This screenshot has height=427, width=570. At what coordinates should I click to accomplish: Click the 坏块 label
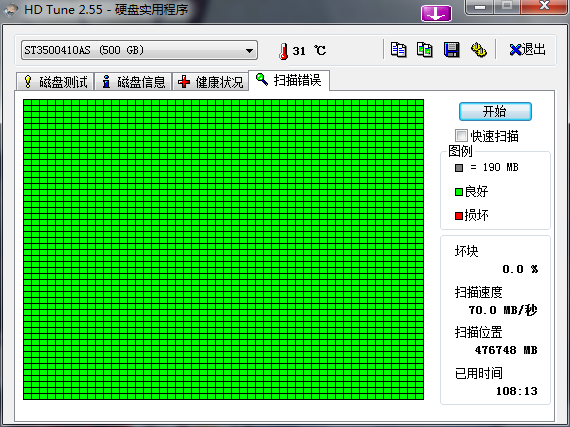pos(466,251)
